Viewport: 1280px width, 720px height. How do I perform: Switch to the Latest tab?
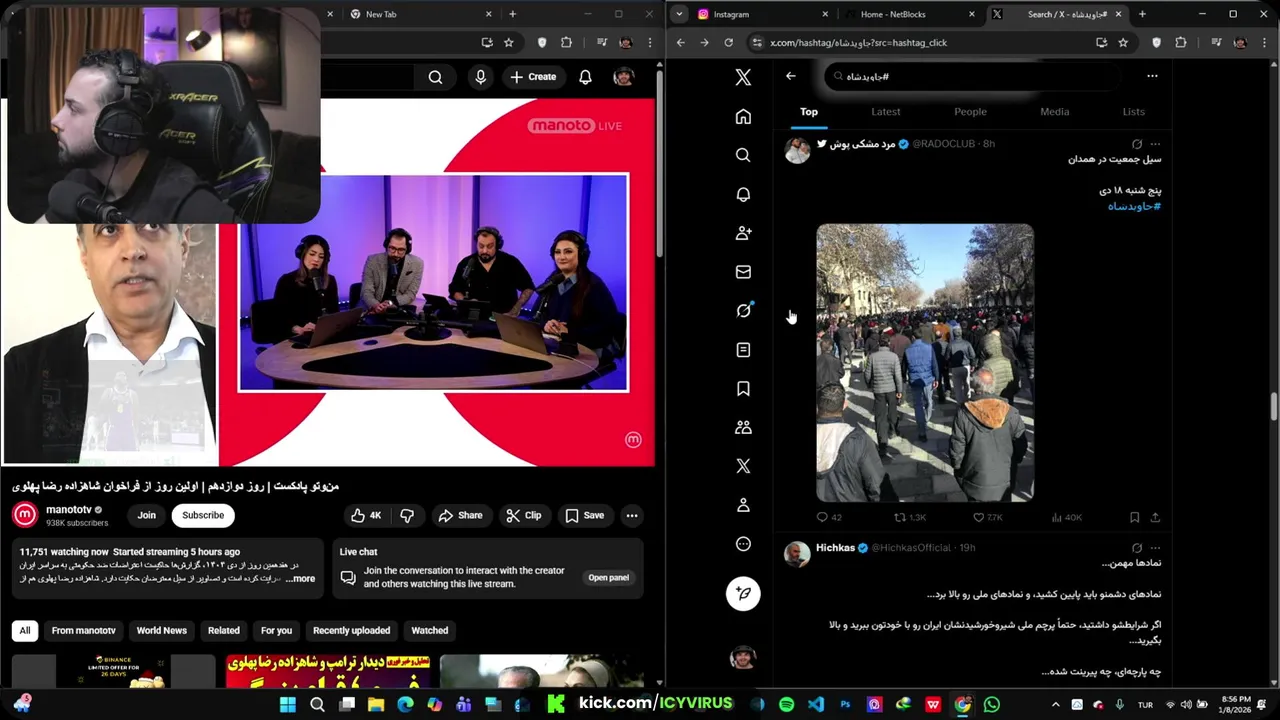(x=886, y=112)
